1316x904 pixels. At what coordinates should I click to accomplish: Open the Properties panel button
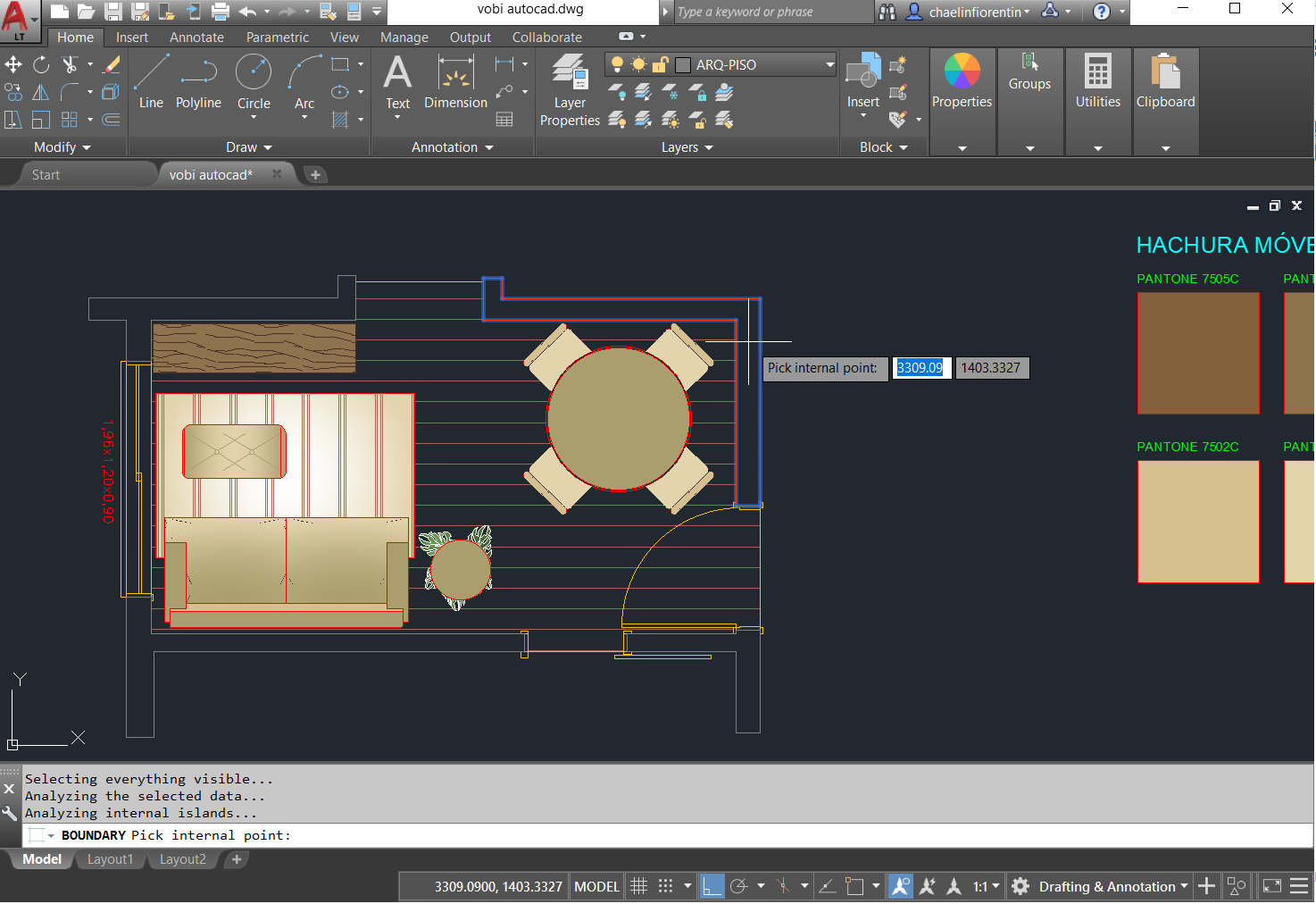pyautogui.click(x=962, y=102)
